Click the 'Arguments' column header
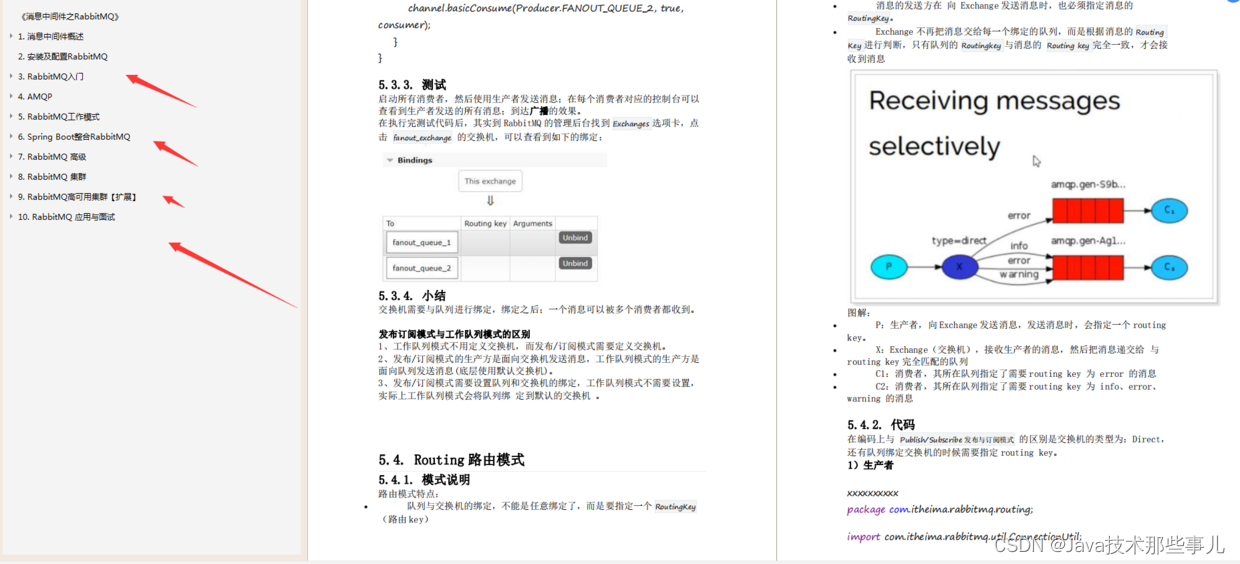The width and height of the screenshot is (1240, 564). tap(532, 223)
